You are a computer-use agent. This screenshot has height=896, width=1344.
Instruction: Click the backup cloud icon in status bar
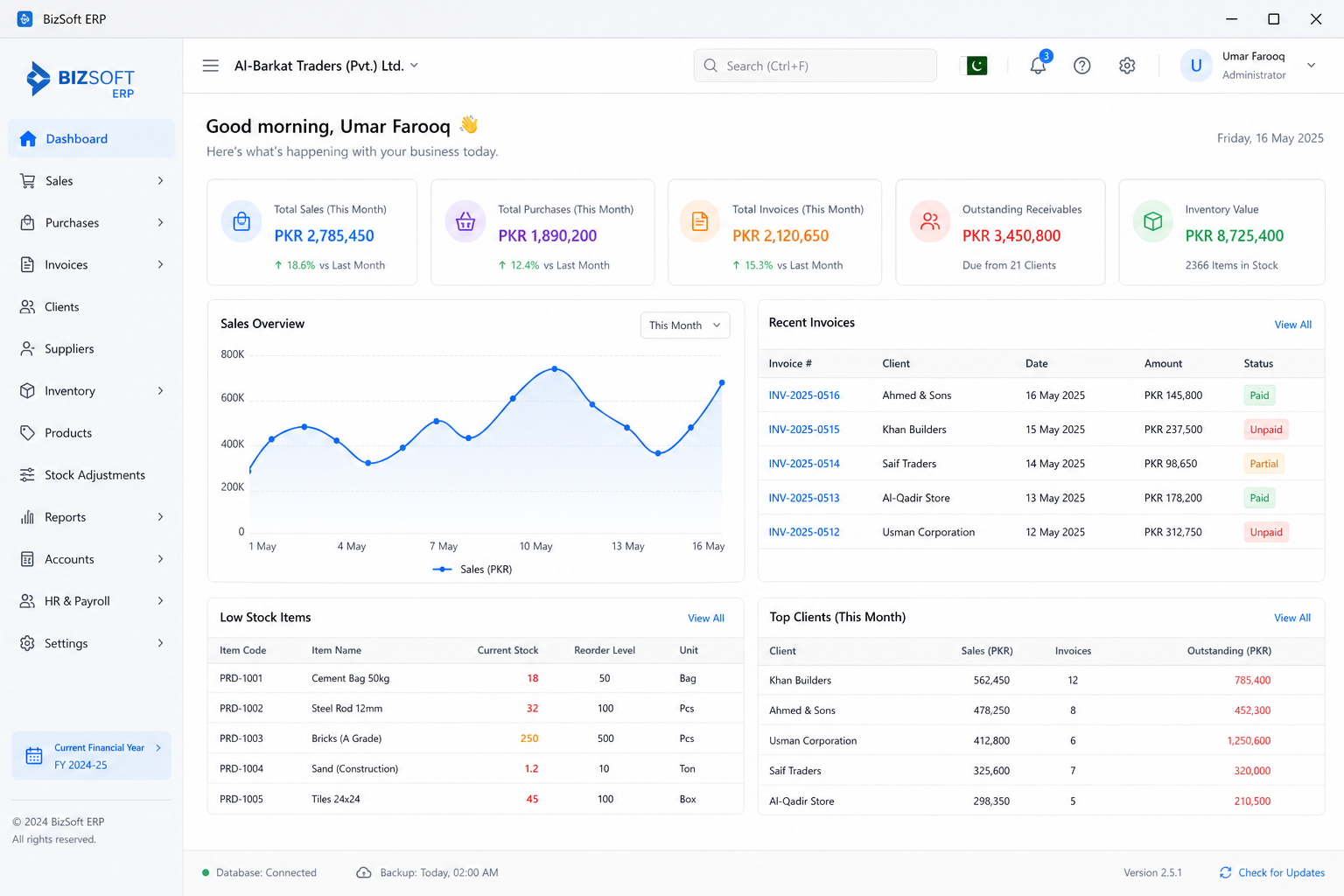click(364, 872)
